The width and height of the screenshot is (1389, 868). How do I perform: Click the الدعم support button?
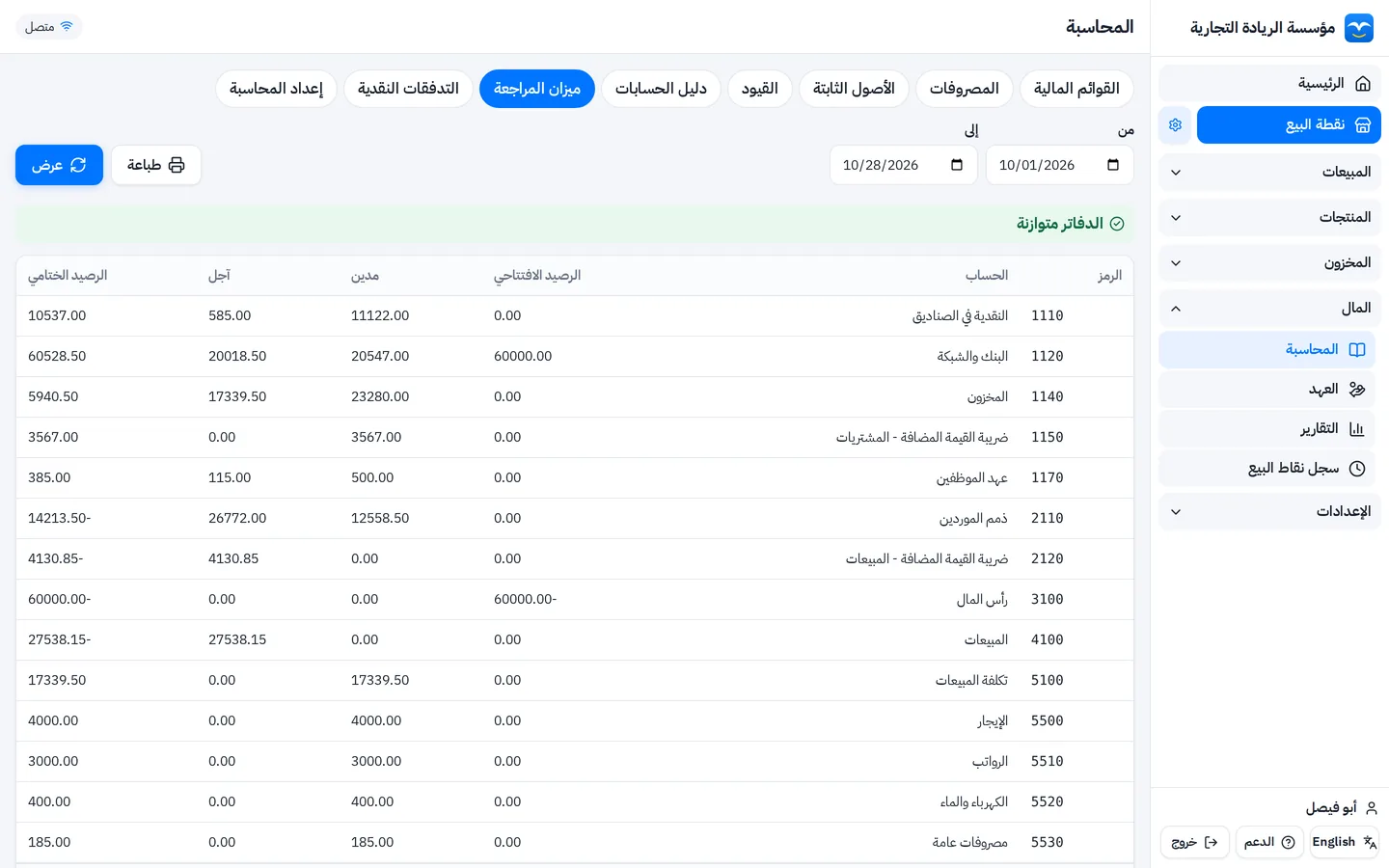tap(1269, 842)
